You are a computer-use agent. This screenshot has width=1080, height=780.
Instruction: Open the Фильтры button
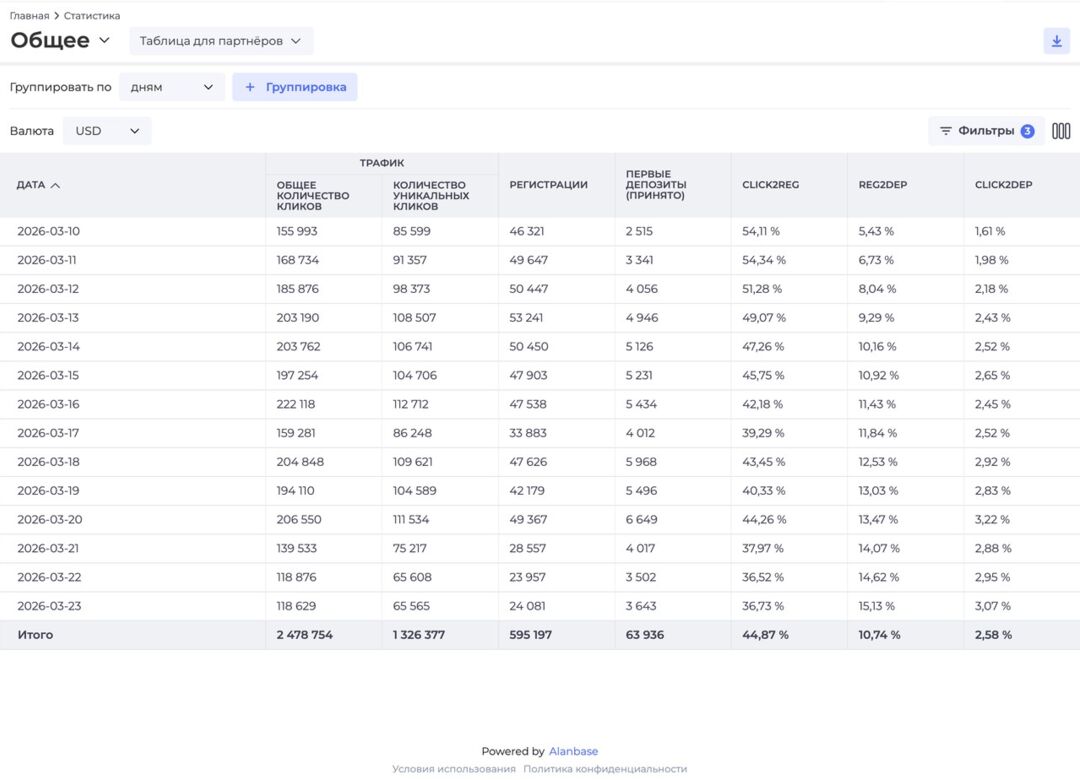(985, 131)
